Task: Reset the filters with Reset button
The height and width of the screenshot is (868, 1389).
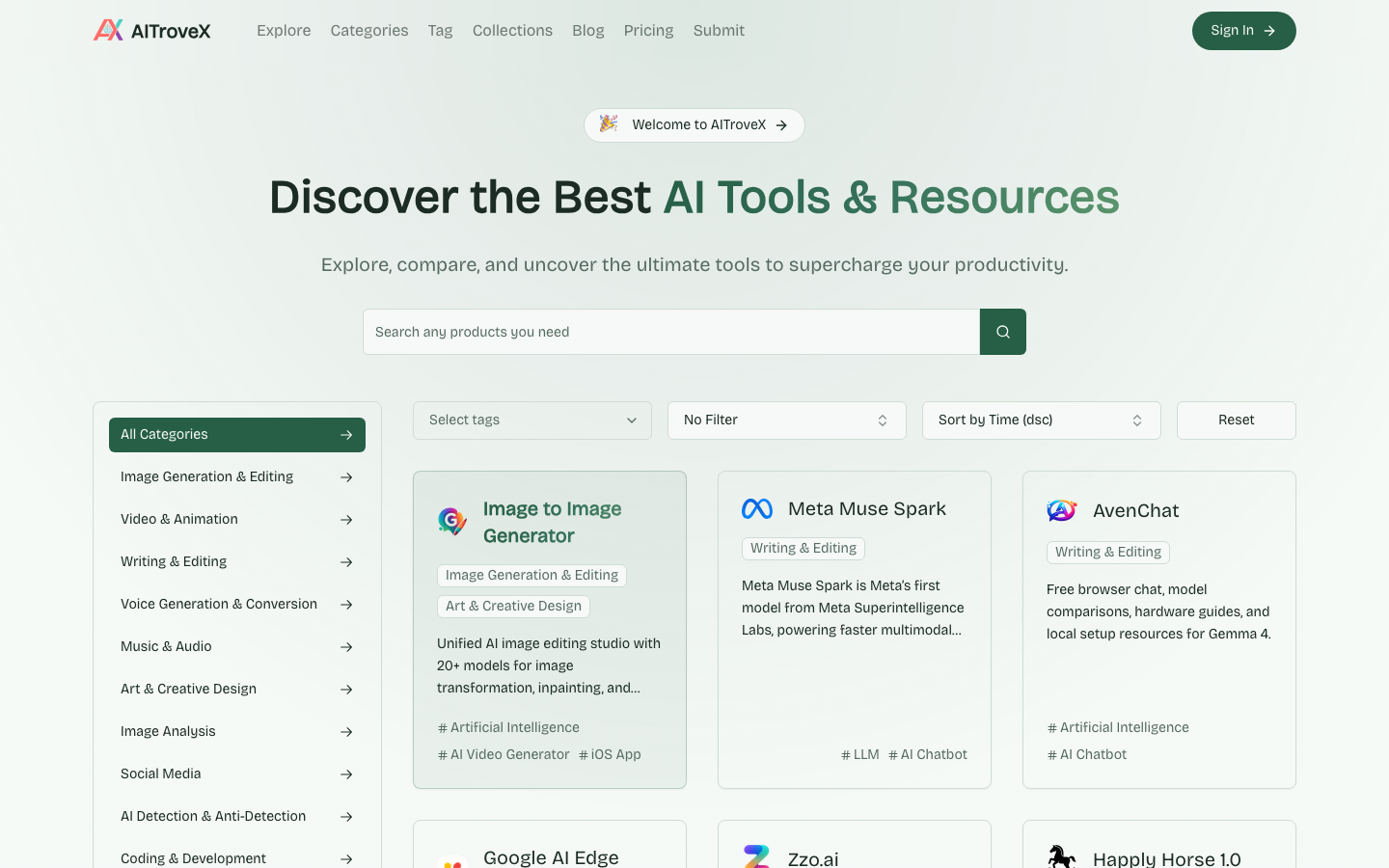Action: (x=1236, y=420)
